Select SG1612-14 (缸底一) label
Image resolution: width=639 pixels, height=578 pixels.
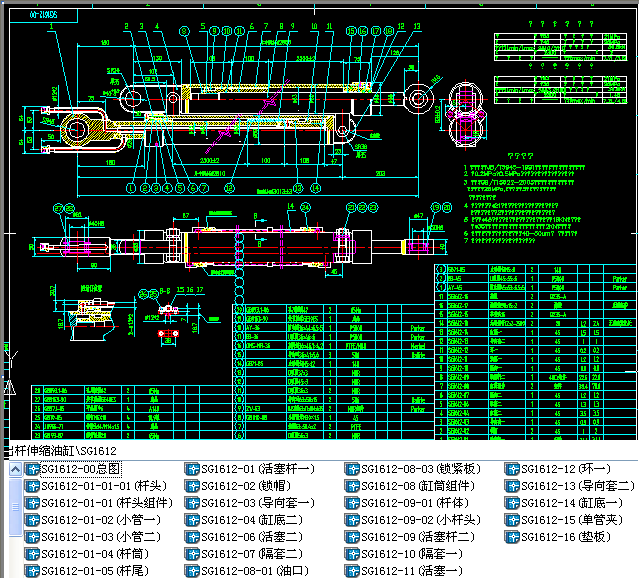573,503
